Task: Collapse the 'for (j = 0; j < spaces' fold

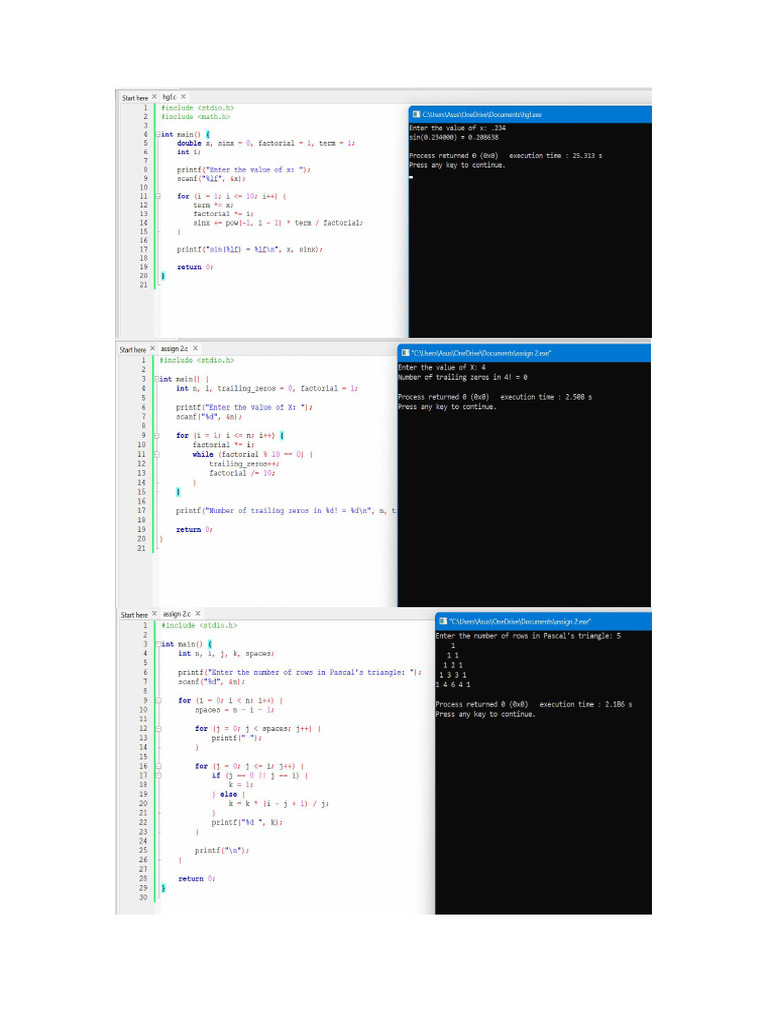Action: (159, 728)
